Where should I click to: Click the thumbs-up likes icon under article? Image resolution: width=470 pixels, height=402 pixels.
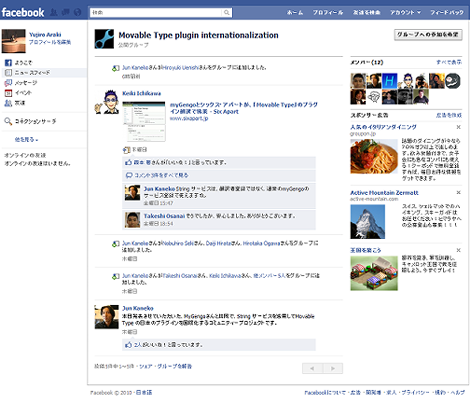[129, 162]
